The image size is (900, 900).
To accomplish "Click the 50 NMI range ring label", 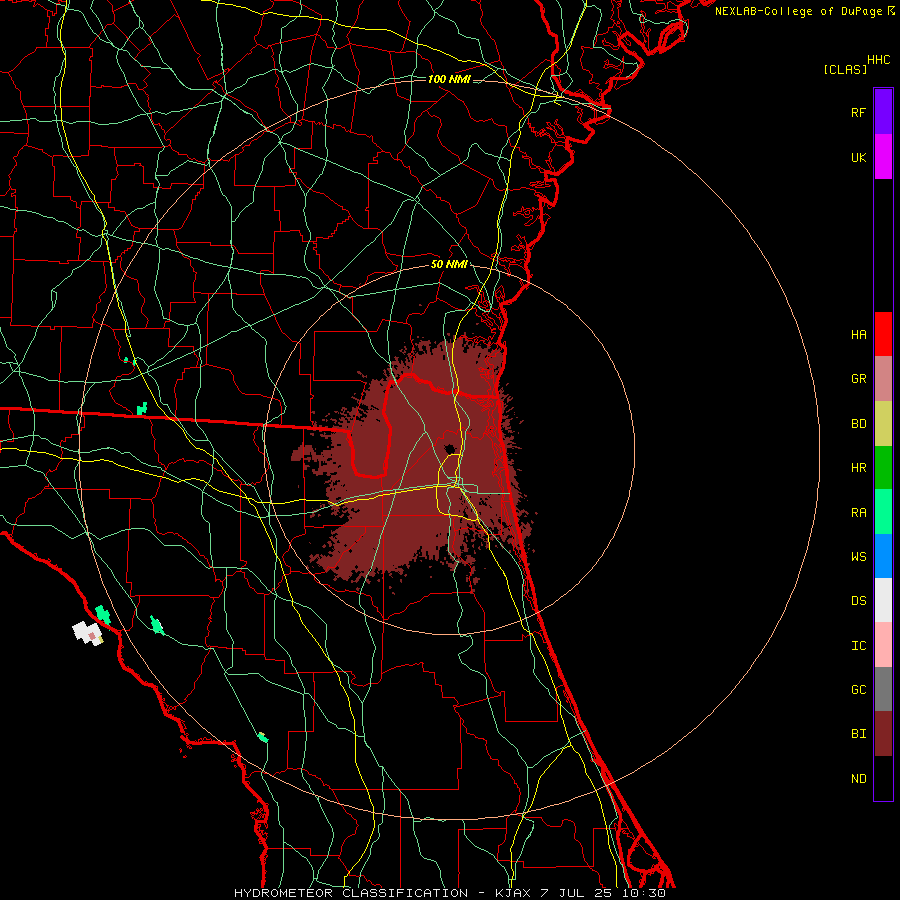I will (449, 264).
